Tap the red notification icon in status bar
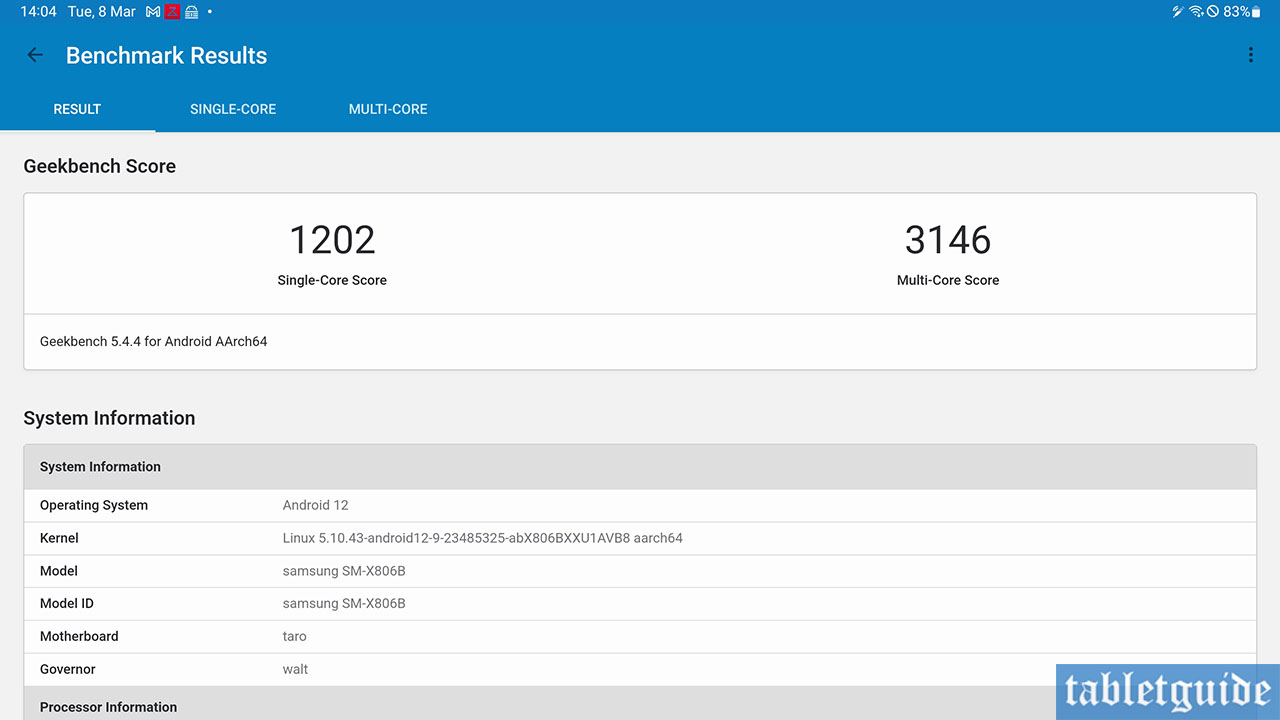 (x=172, y=12)
